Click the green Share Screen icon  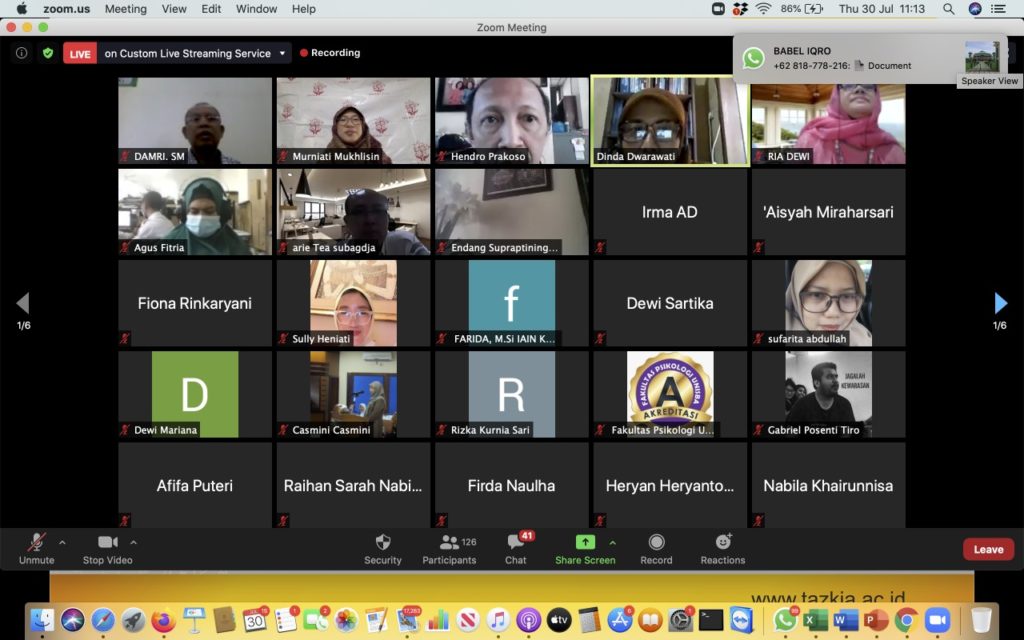point(585,543)
